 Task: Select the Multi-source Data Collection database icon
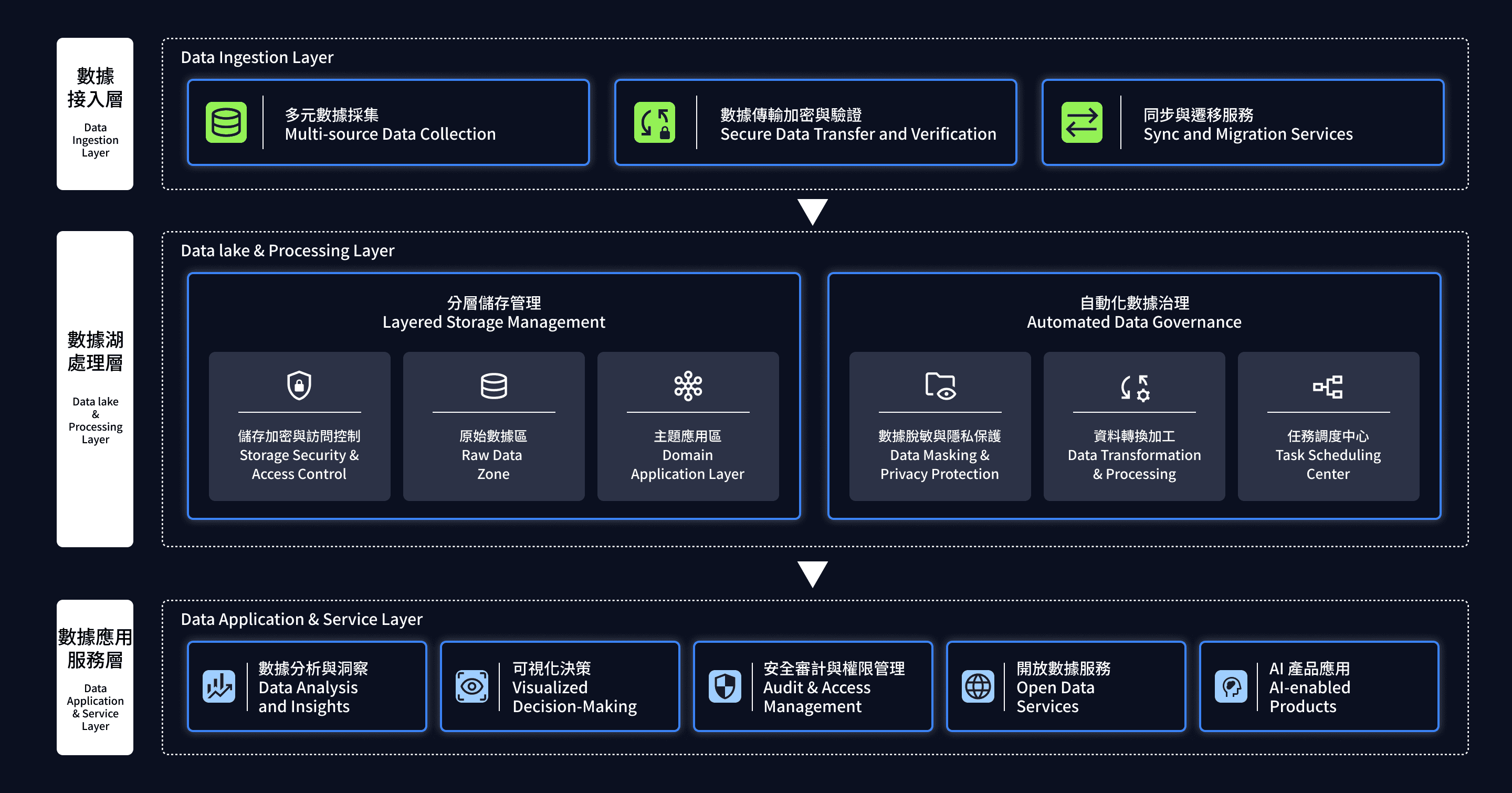(x=228, y=122)
